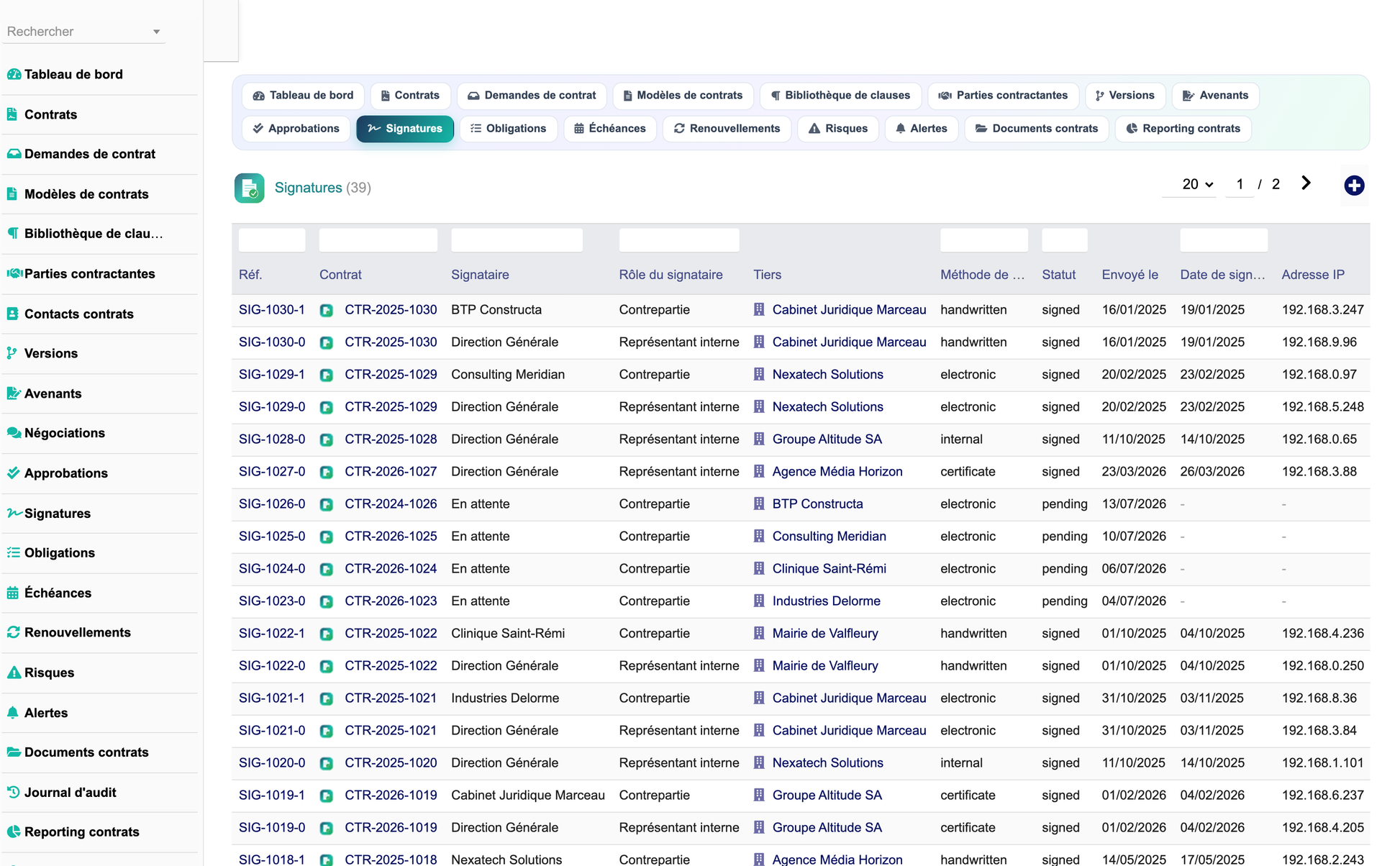Switch to the Obligations tab

click(x=508, y=129)
